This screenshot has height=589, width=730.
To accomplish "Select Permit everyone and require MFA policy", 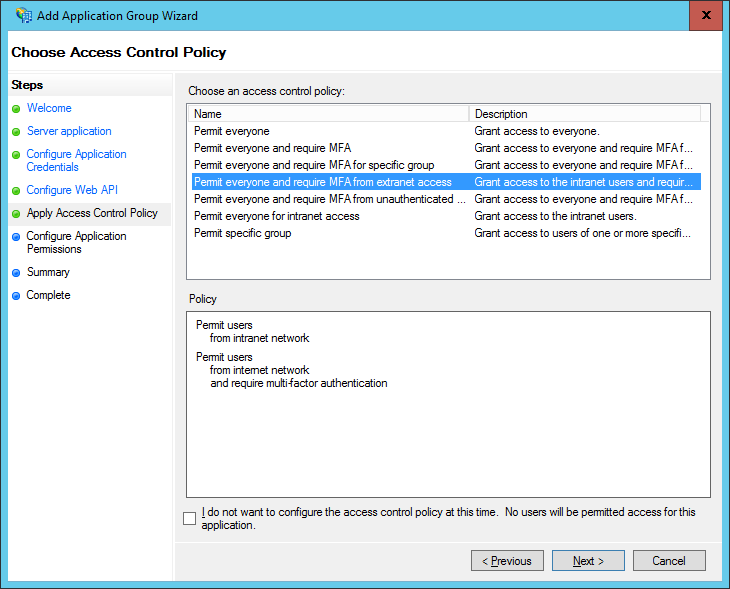I will click(x=272, y=148).
